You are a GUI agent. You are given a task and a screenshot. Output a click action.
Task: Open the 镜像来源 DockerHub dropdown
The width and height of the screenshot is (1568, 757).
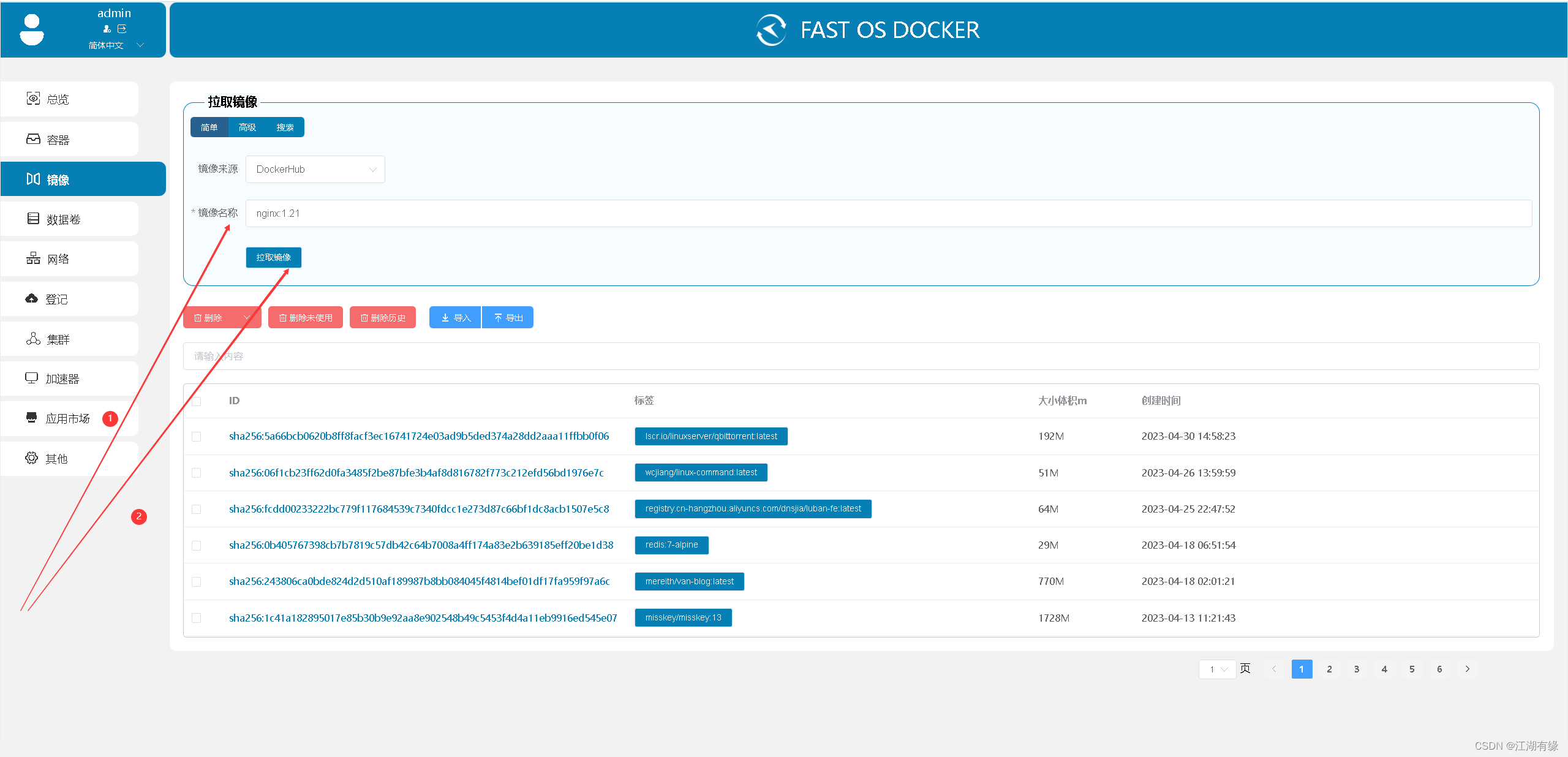315,169
